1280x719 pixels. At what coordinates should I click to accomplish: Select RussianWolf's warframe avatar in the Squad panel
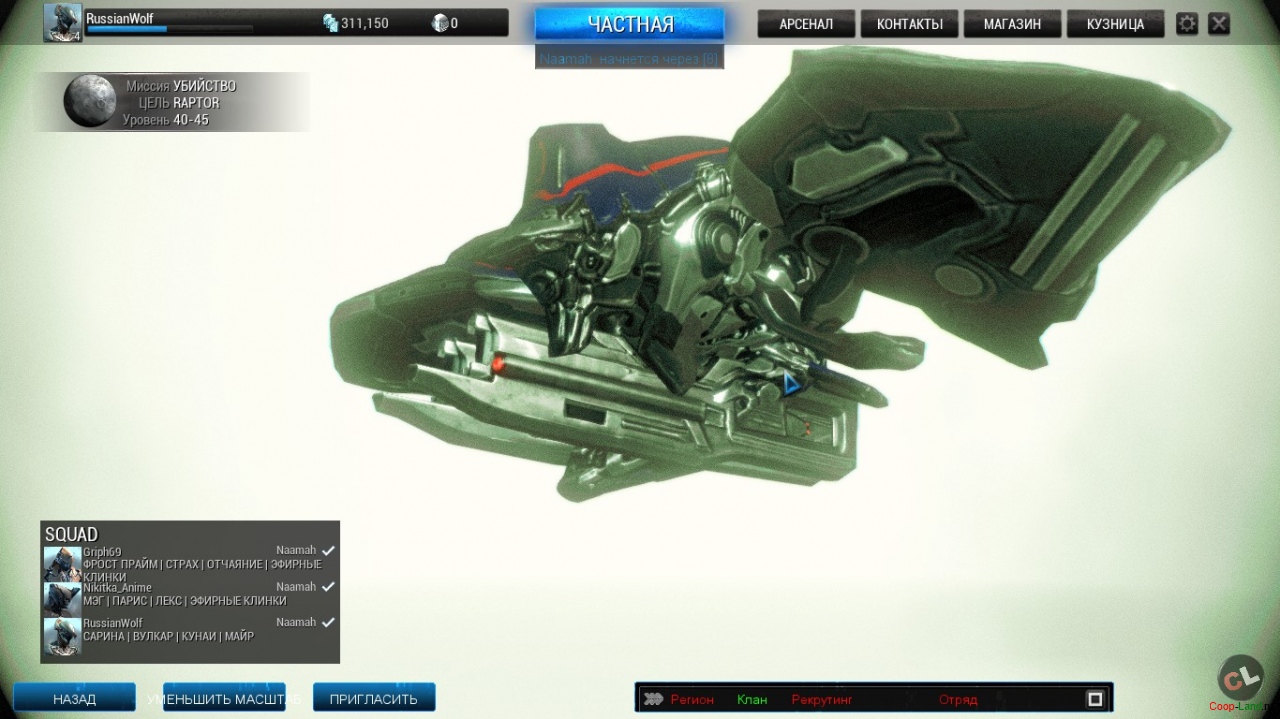tap(62, 636)
